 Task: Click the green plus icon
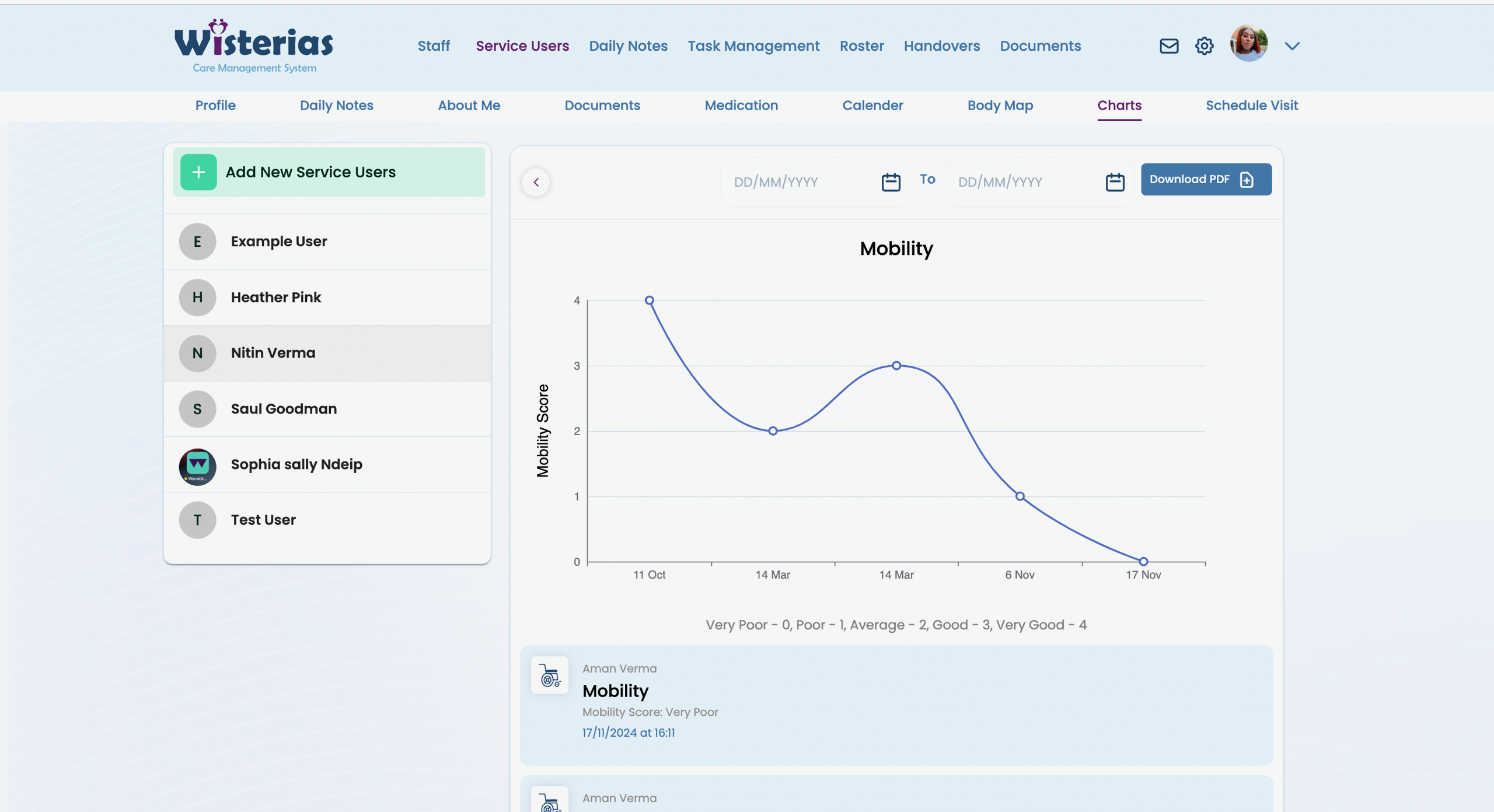[198, 172]
